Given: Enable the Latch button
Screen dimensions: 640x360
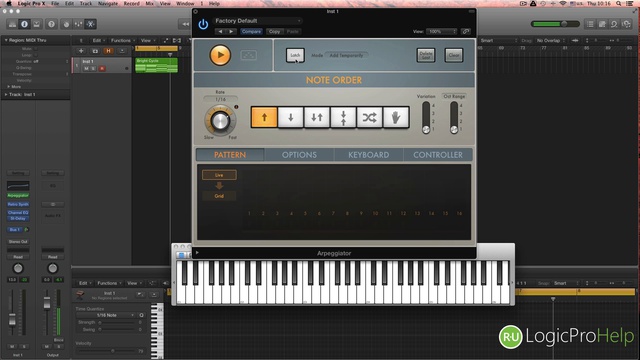Looking at the screenshot, I should (295, 55).
